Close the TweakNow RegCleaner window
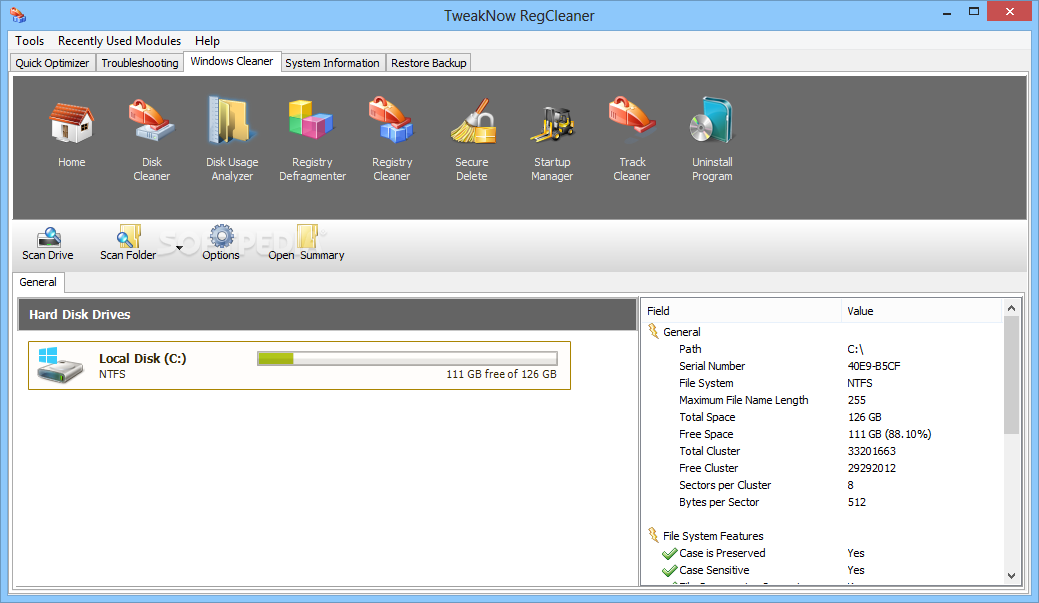The image size is (1039, 603). (x=1009, y=11)
